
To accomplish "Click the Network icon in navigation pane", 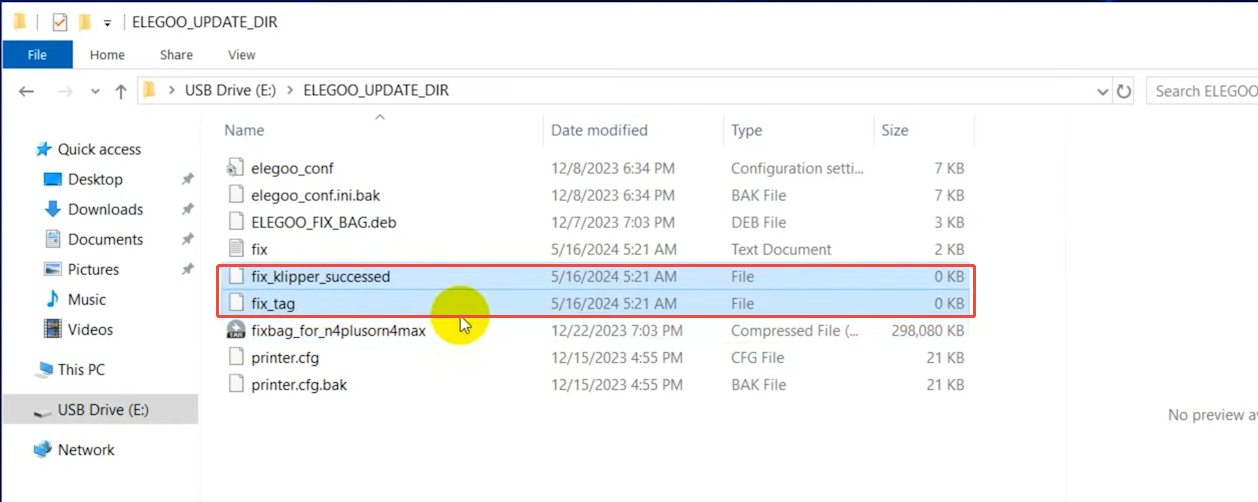I will click(42, 450).
